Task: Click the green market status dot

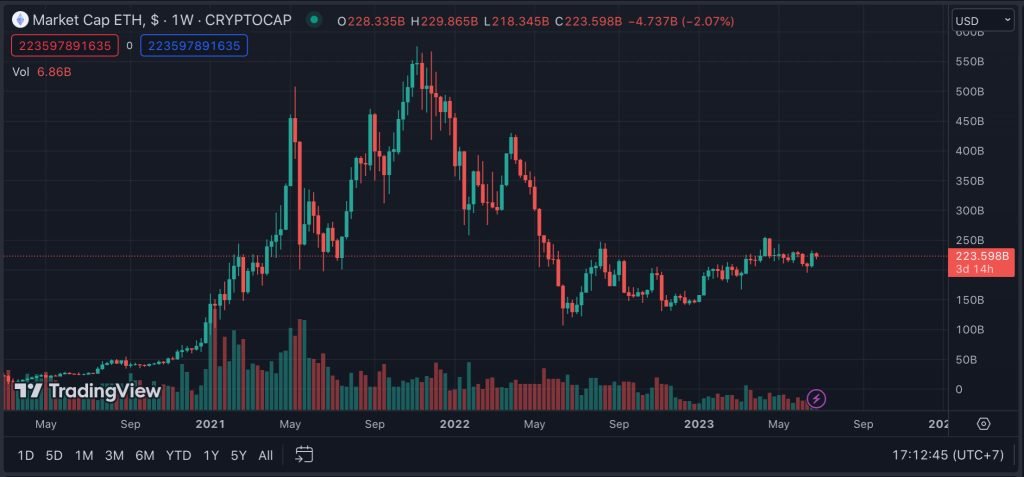Action: tap(314, 20)
